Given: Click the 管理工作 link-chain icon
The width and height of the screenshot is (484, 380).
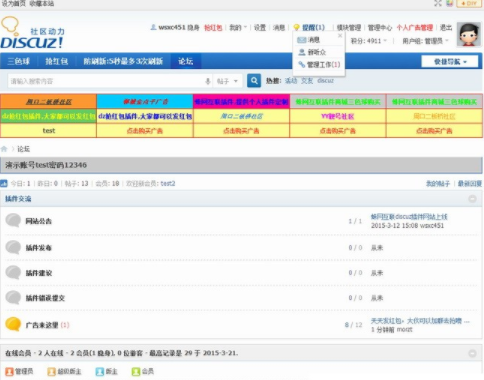Looking at the screenshot, I should [301, 64].
